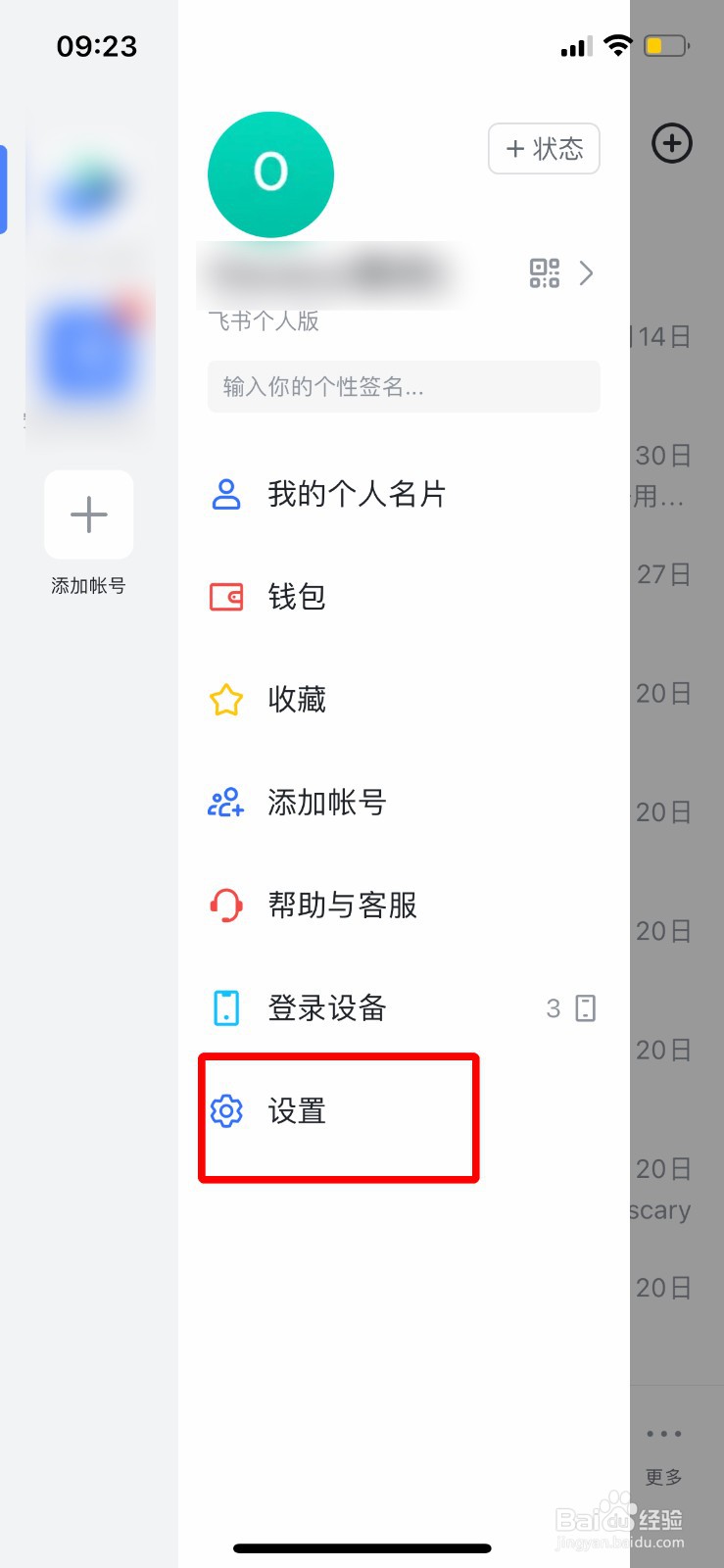Tap the 添加帐号 label in left sidebar
This screenshot has width=724, height=1568.
[88, 586]
